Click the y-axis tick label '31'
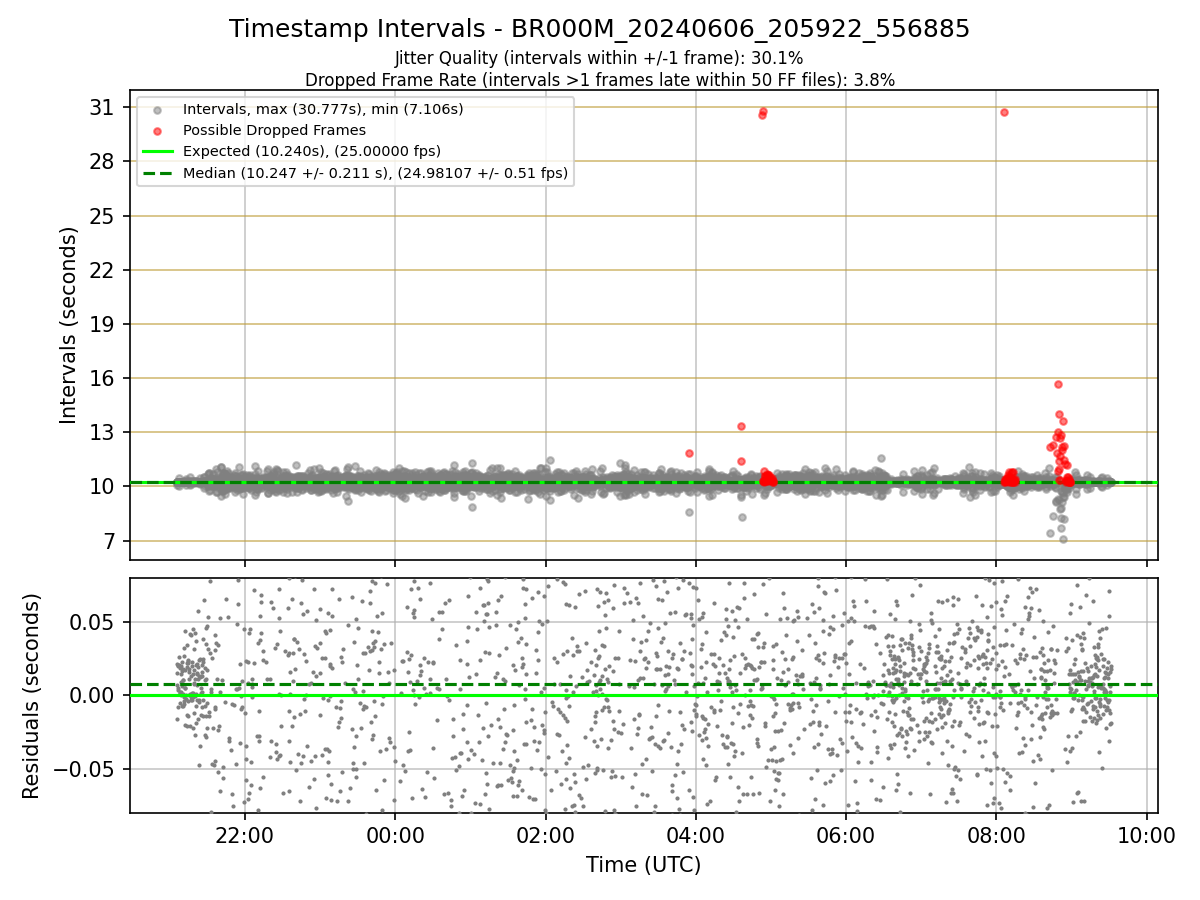Screen dimensions: 1200x900 pos(103,107)
